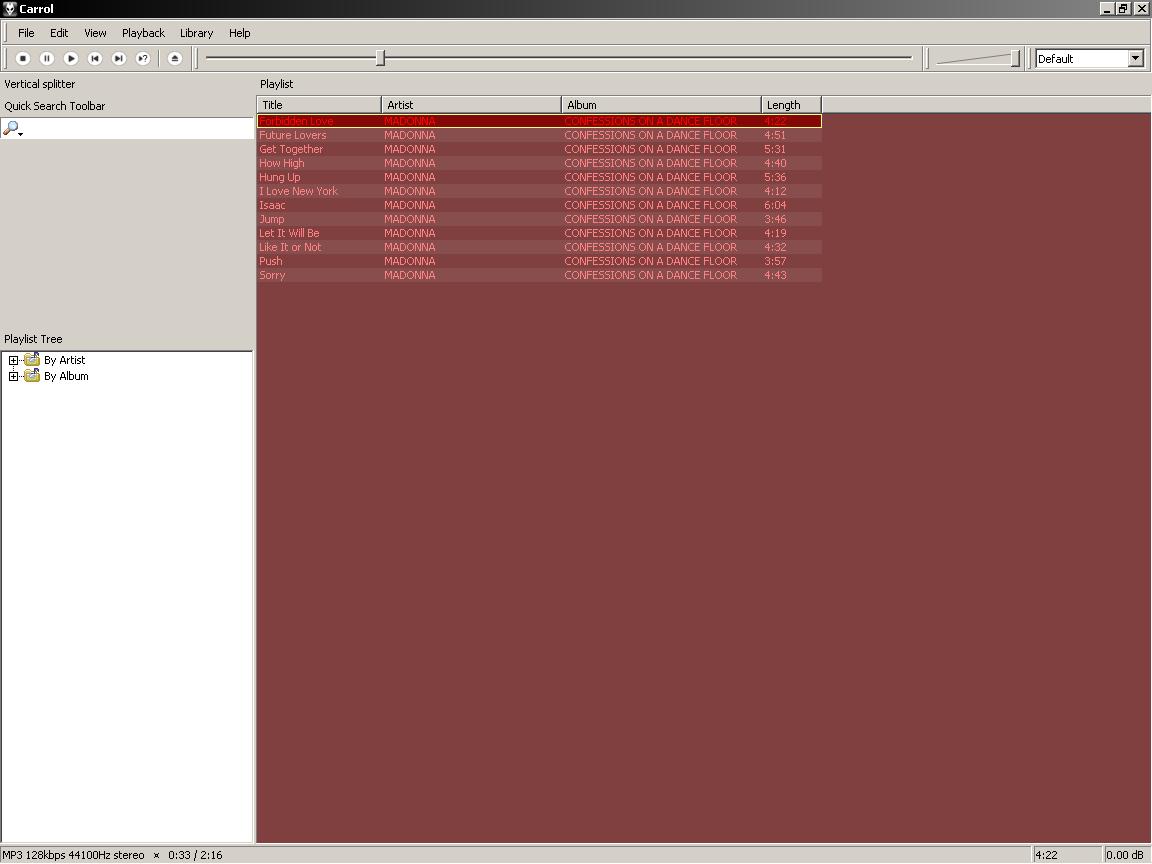Click the volume slider handle

tap(1015, 59)
